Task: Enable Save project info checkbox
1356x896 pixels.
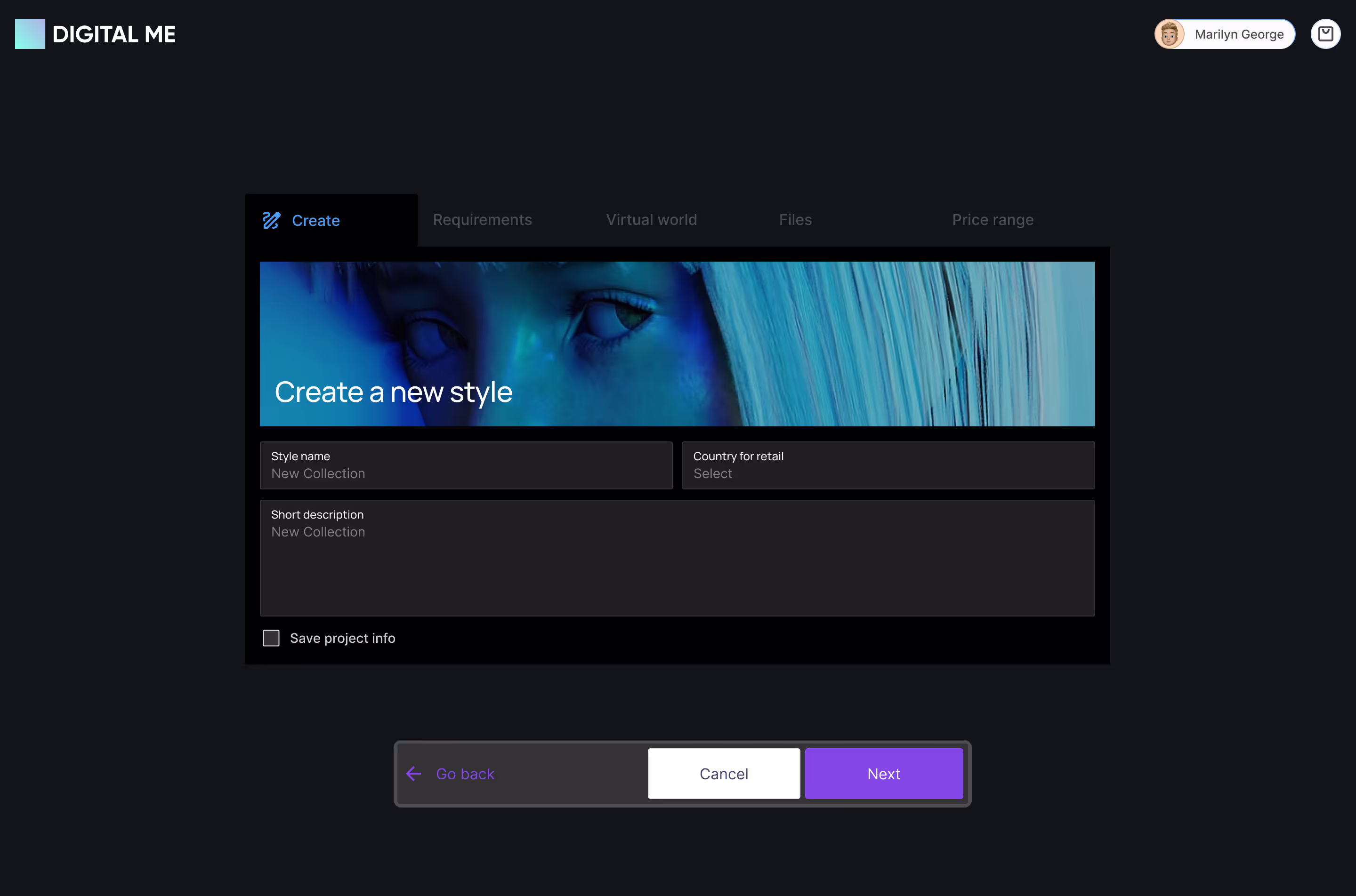Action: (271, 638)
